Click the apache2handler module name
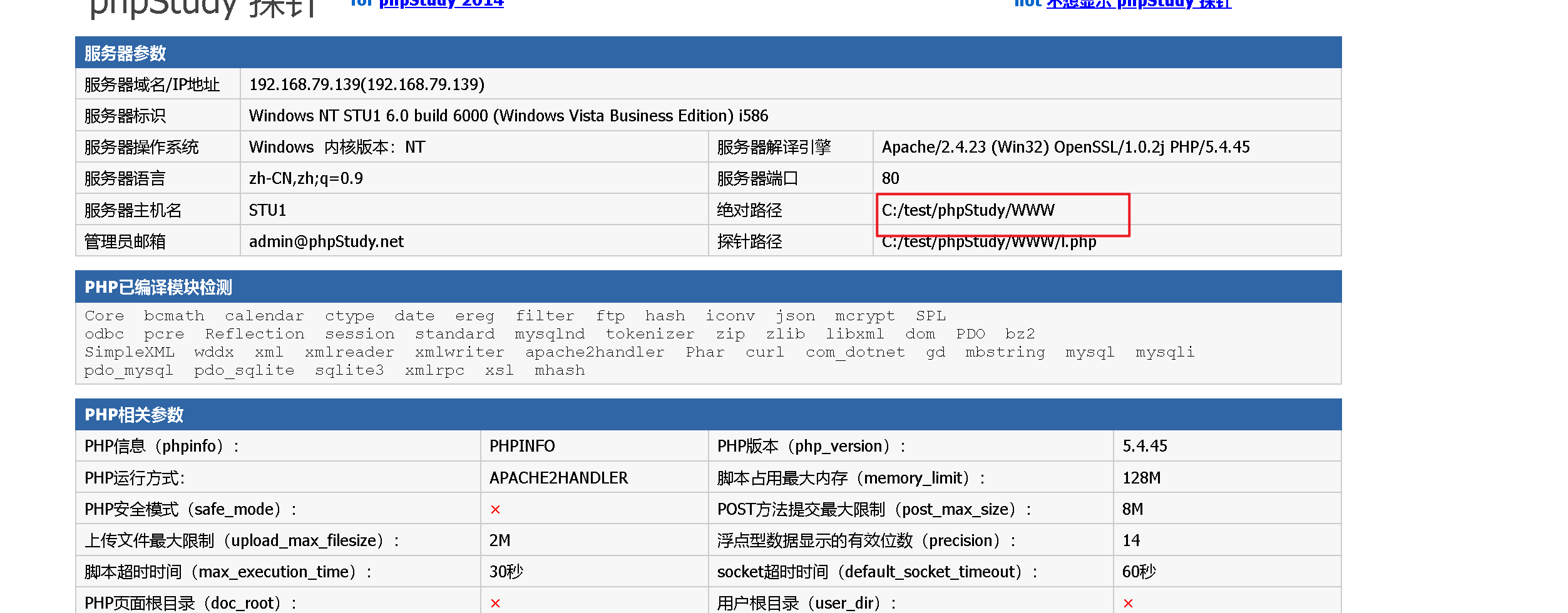 click(x=595, y=353)
